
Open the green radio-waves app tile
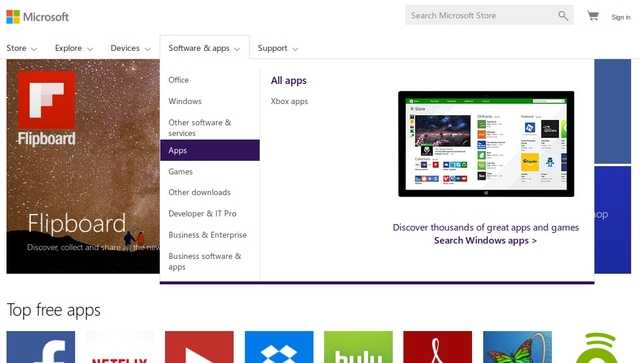click(597, 347)
